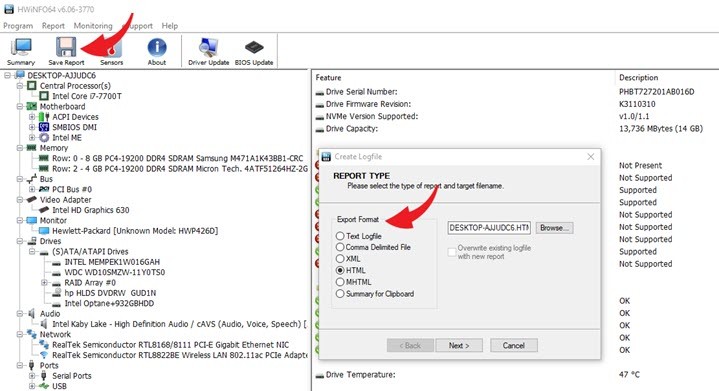
Task: Open the Report menu
Action: (53, 26)
